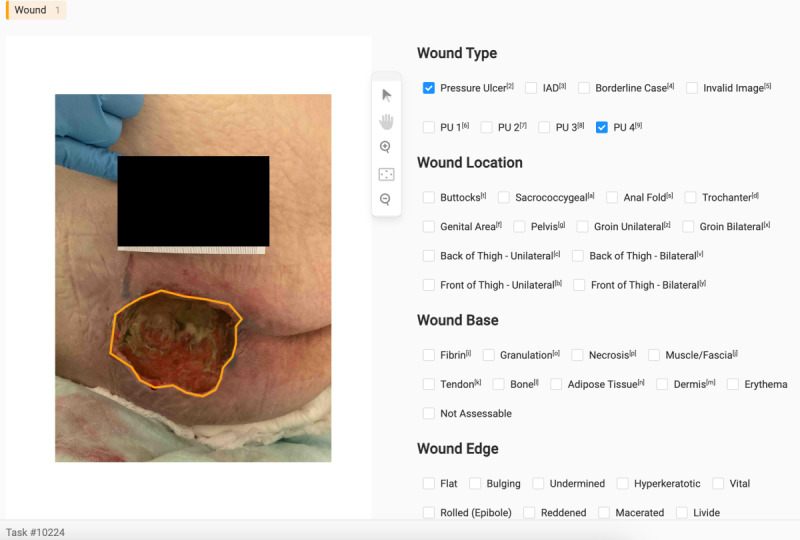Click the orange wound outline region

tap(175, 343)
